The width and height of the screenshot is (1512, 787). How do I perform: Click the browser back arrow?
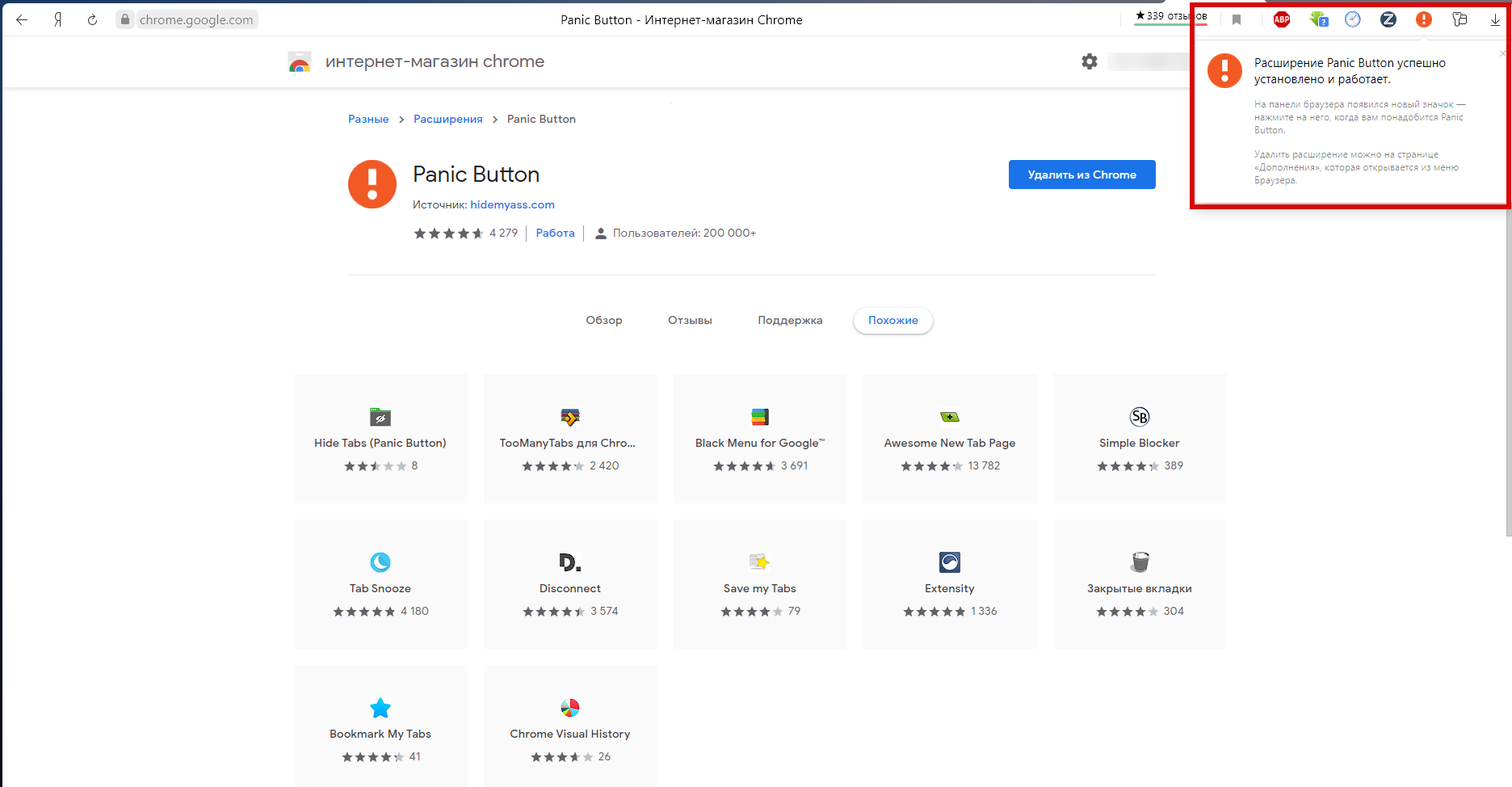click(22, 19)
